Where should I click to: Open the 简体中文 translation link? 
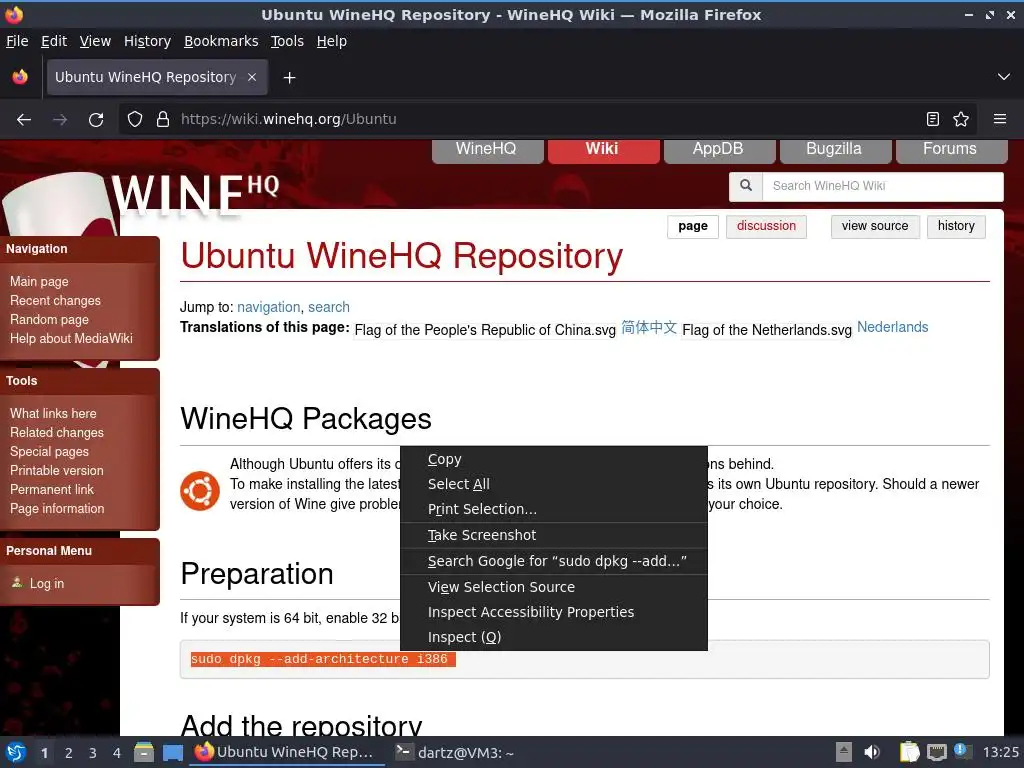pos(648,327)
